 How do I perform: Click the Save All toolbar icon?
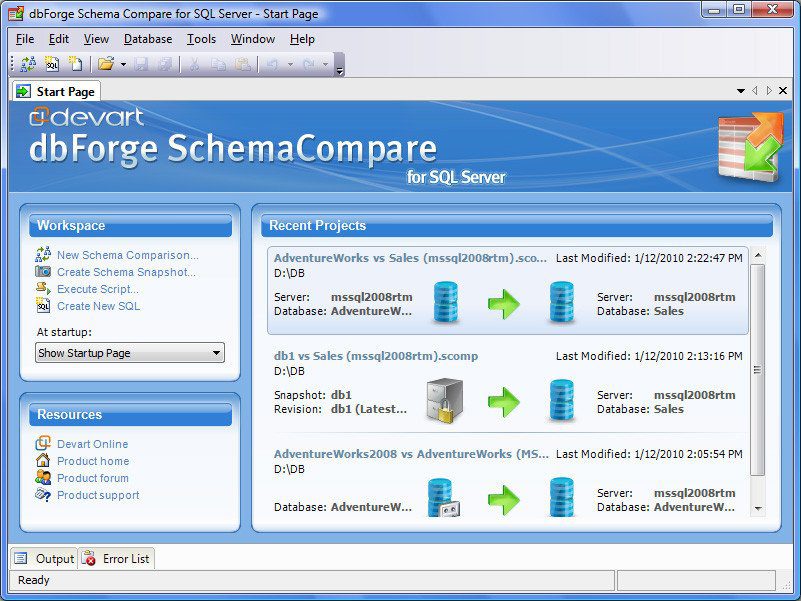click(165, 64)
